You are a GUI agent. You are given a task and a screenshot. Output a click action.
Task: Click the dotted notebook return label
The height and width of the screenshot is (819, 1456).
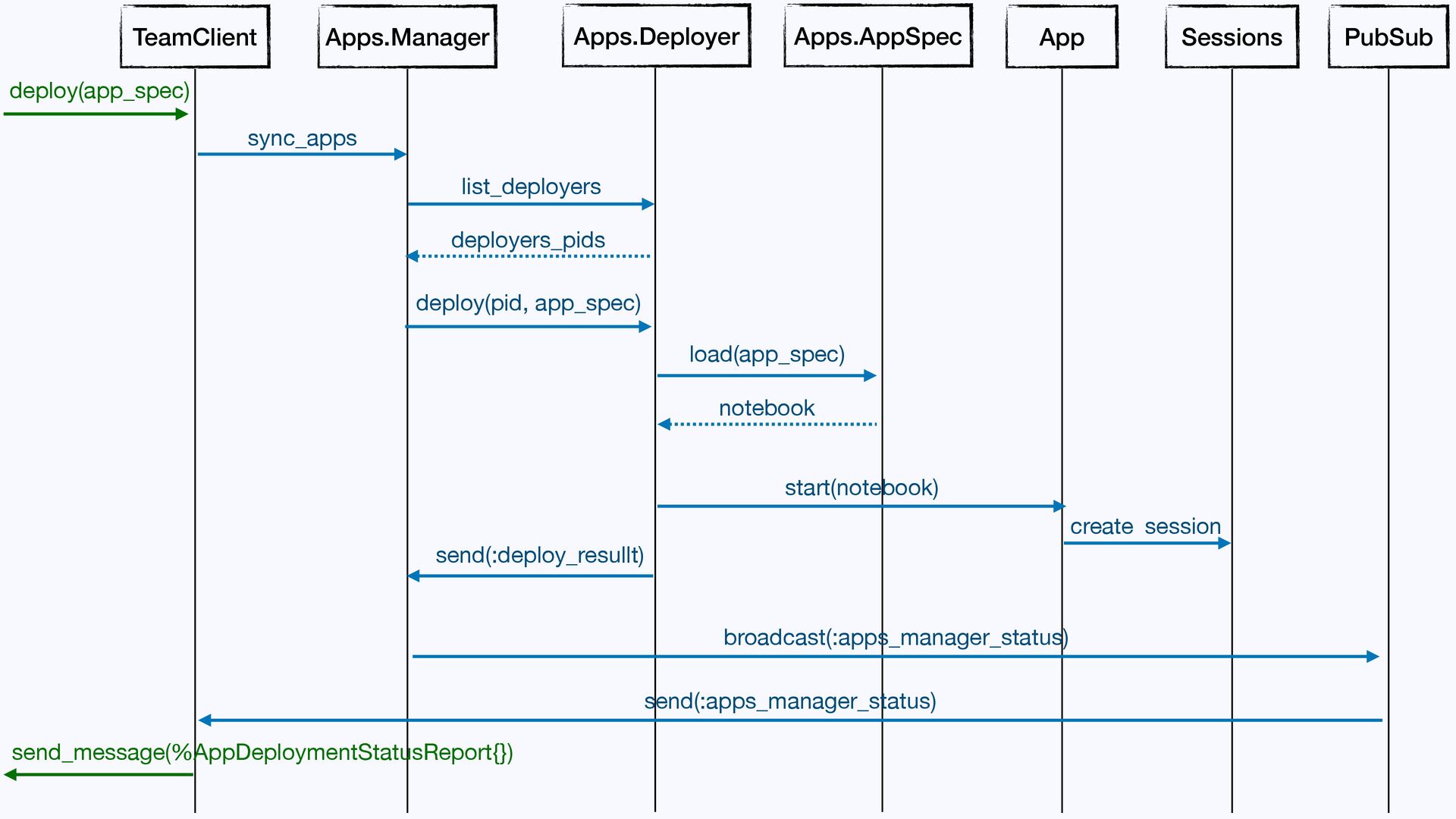click(x=767, y=408)
